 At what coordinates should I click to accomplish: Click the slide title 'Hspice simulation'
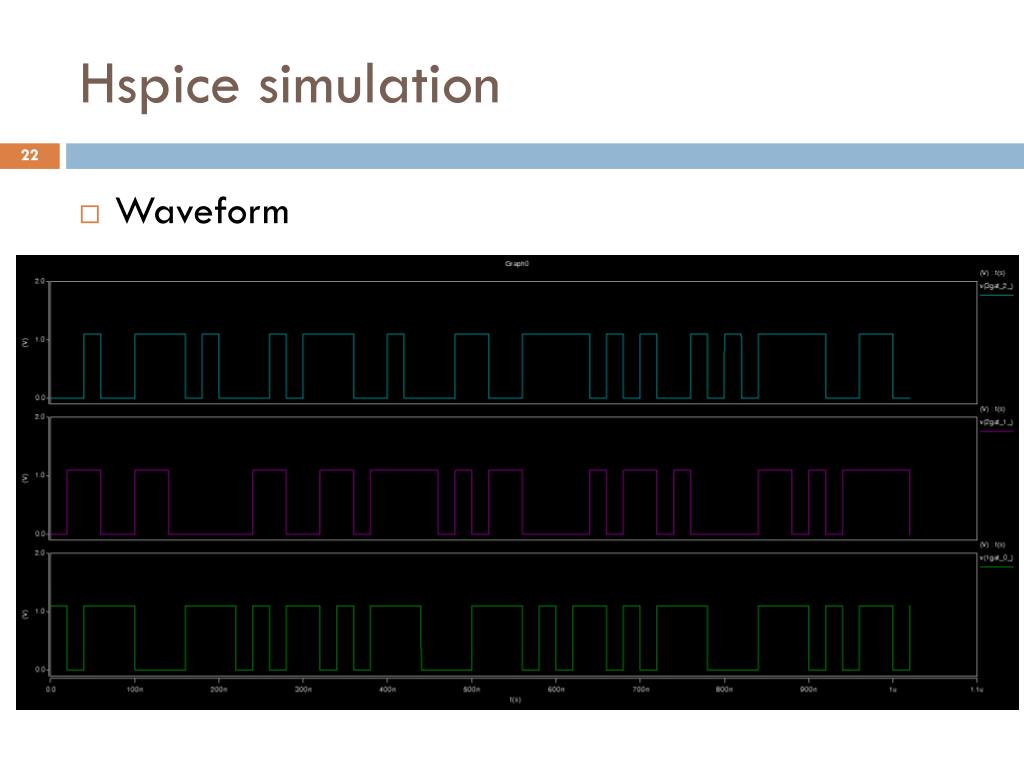click(289, 86)
